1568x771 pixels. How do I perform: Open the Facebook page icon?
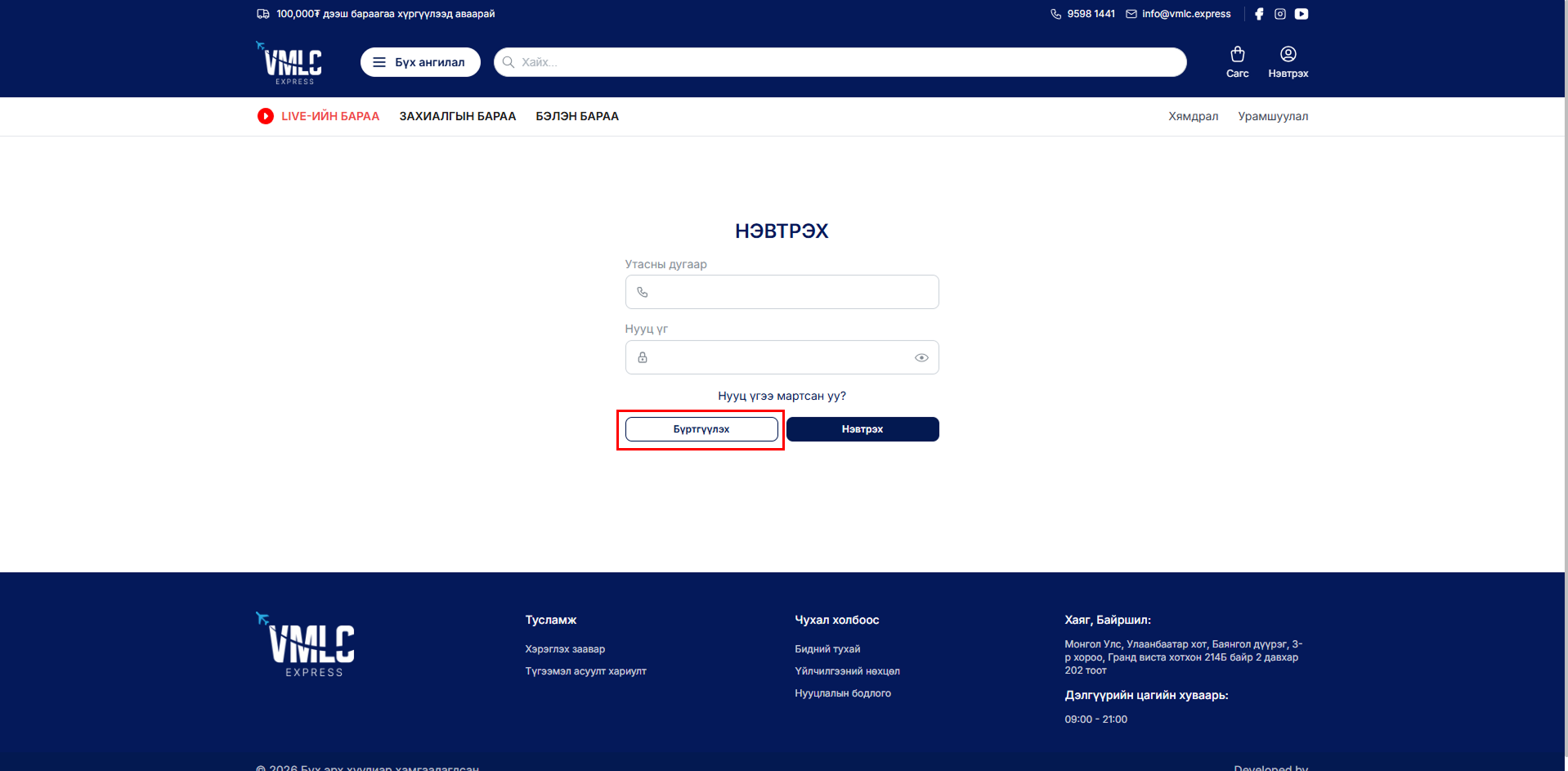tap(1259, 14)
